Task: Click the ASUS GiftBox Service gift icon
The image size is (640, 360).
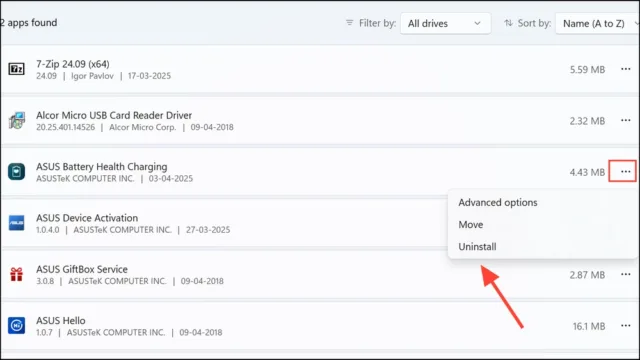Action: (x=16, y=274)
